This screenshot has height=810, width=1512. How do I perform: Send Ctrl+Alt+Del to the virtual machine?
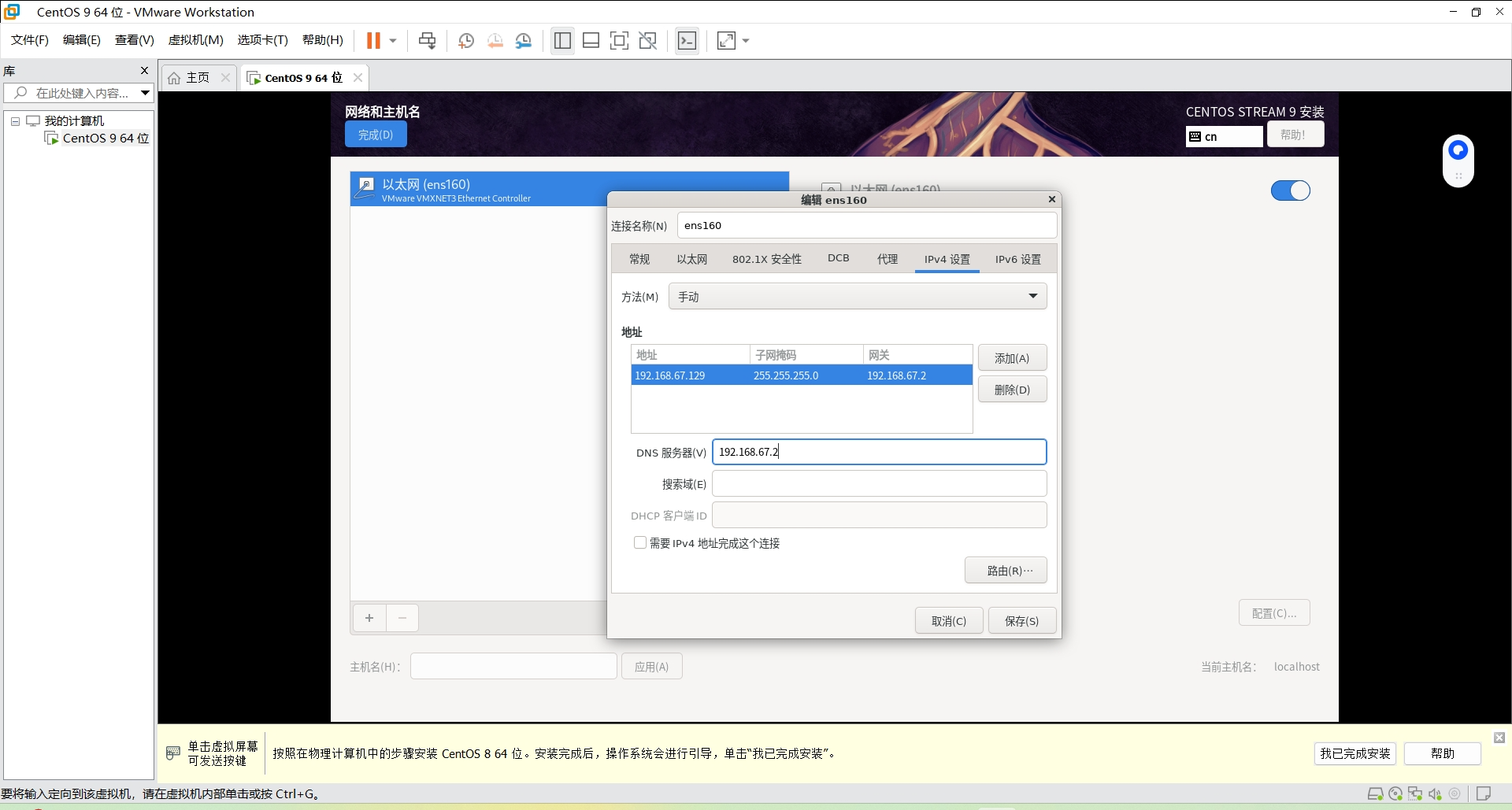click(x=427, y=40)
